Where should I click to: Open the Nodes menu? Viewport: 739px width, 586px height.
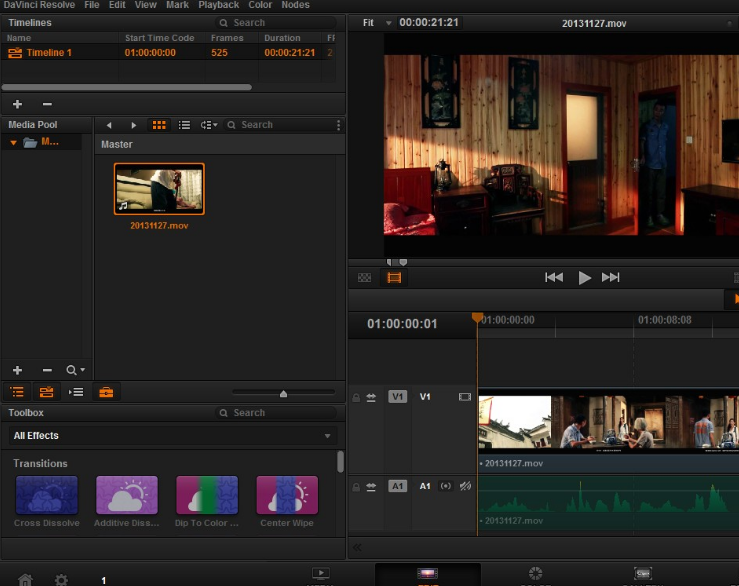[295, 5]
